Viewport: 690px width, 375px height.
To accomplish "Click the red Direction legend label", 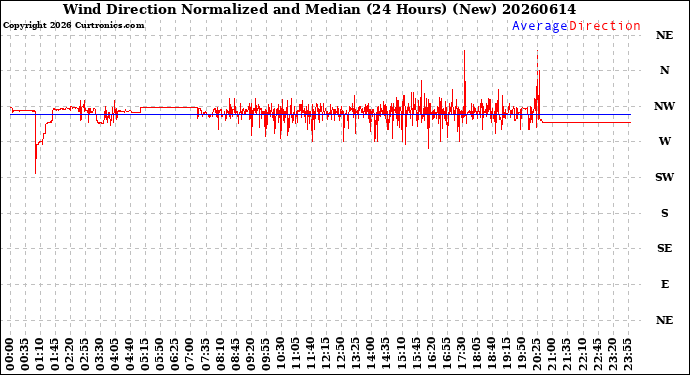I will tap(605, 26).
